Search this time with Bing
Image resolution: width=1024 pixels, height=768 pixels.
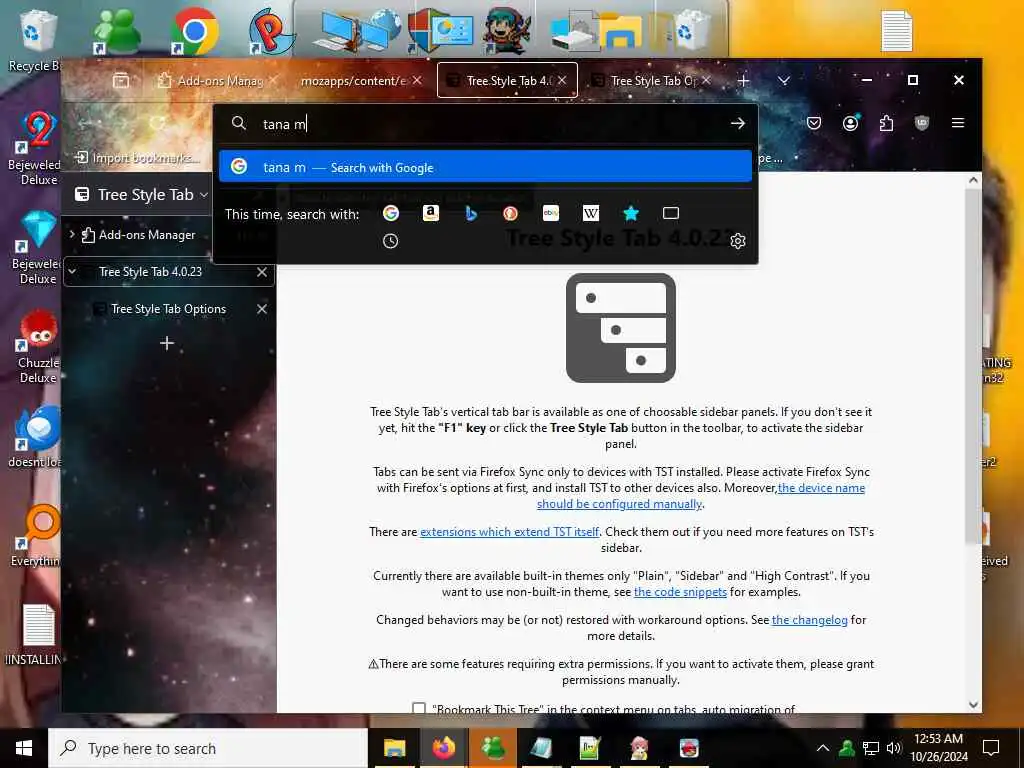(471, 213)
